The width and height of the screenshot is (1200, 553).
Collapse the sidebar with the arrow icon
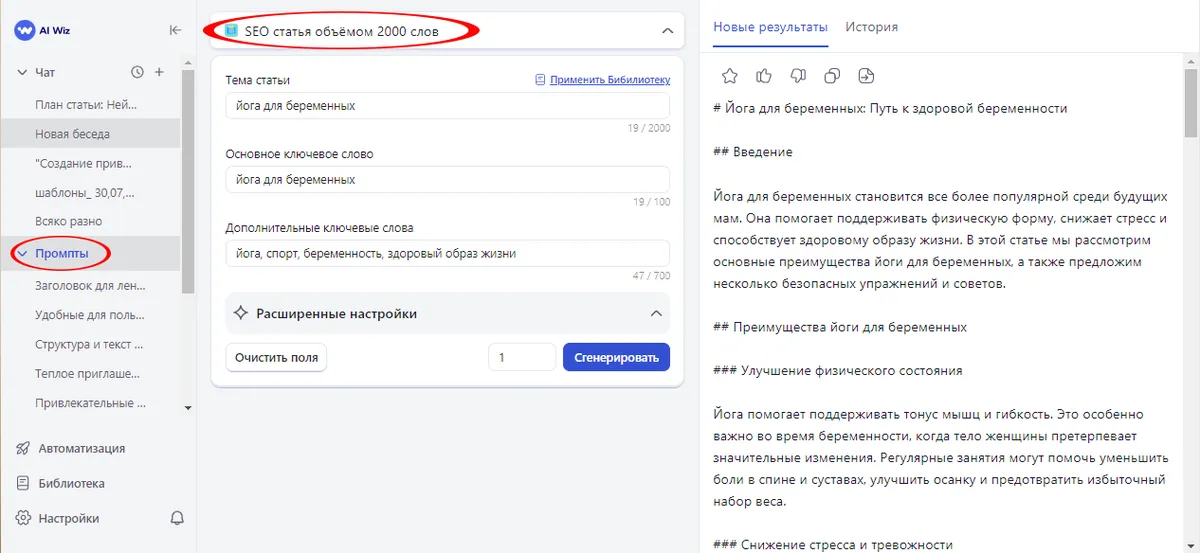[x=175, y=30]
